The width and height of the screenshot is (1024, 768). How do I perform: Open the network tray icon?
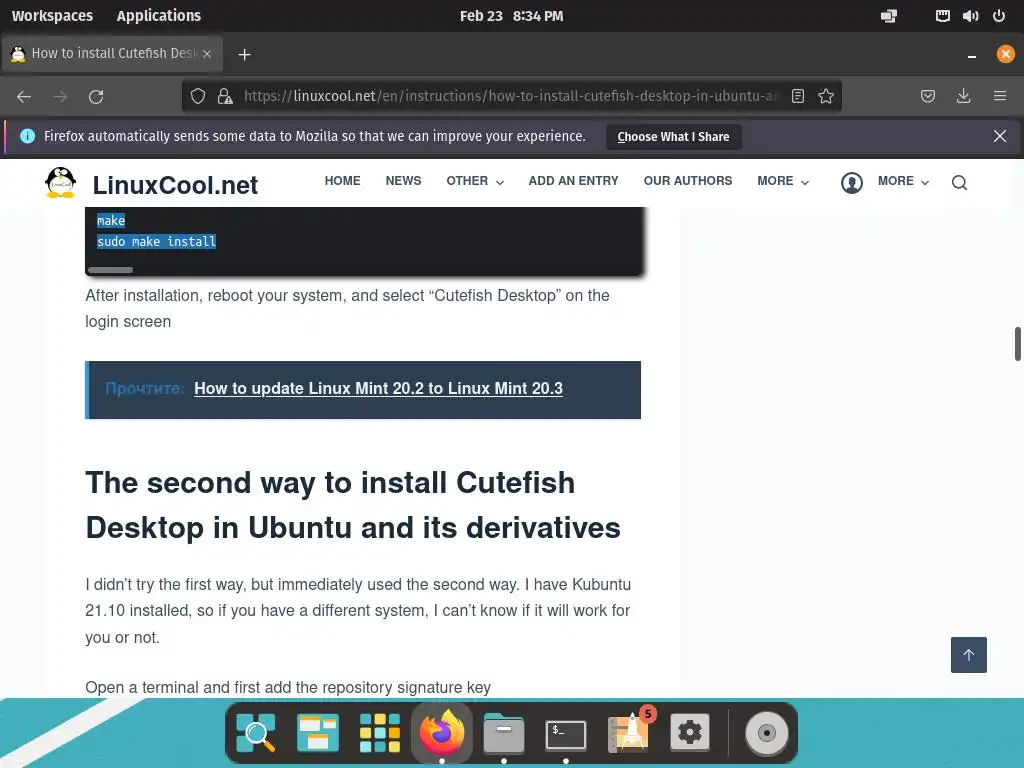click(x=942, y=16)
